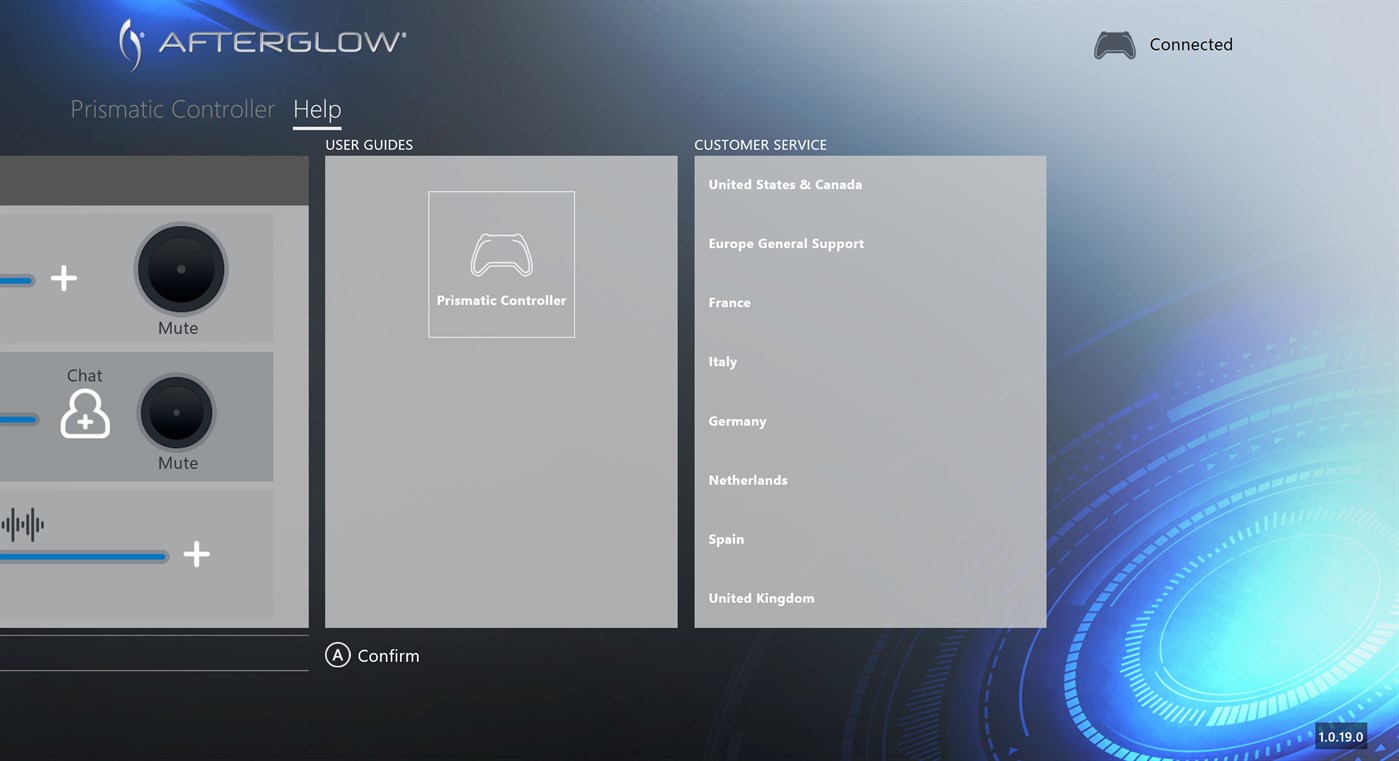1399x761 pixels.
Task: Click the plus beside the bottom audio slider
Action: 196,555
